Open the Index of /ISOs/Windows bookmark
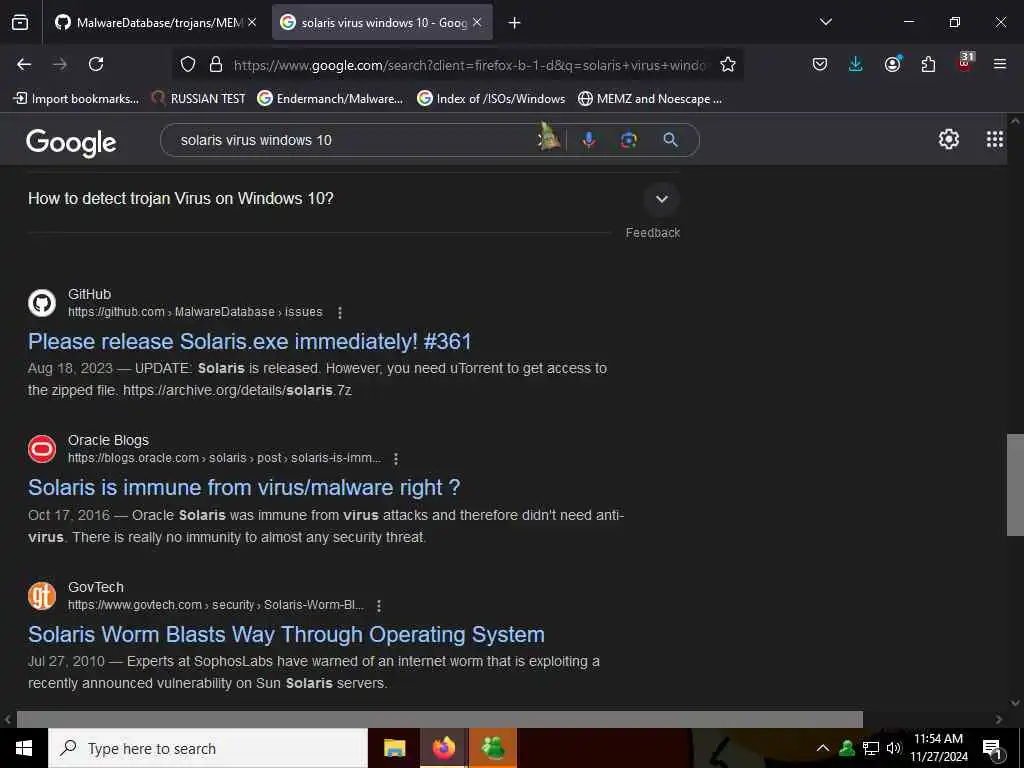Image resolution: width=1024 pixels, height=768 pixels. pos(491,99)
